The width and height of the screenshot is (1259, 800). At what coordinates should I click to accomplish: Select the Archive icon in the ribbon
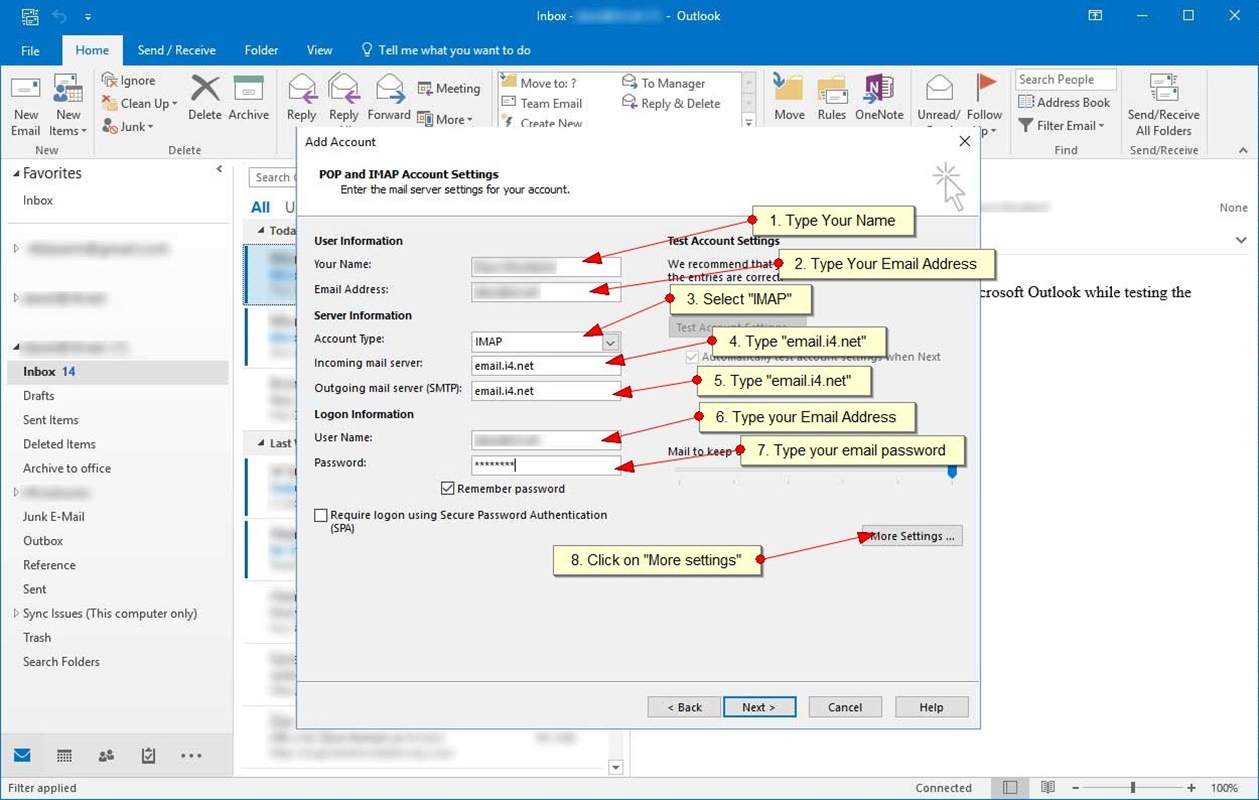tap(249, 97)
